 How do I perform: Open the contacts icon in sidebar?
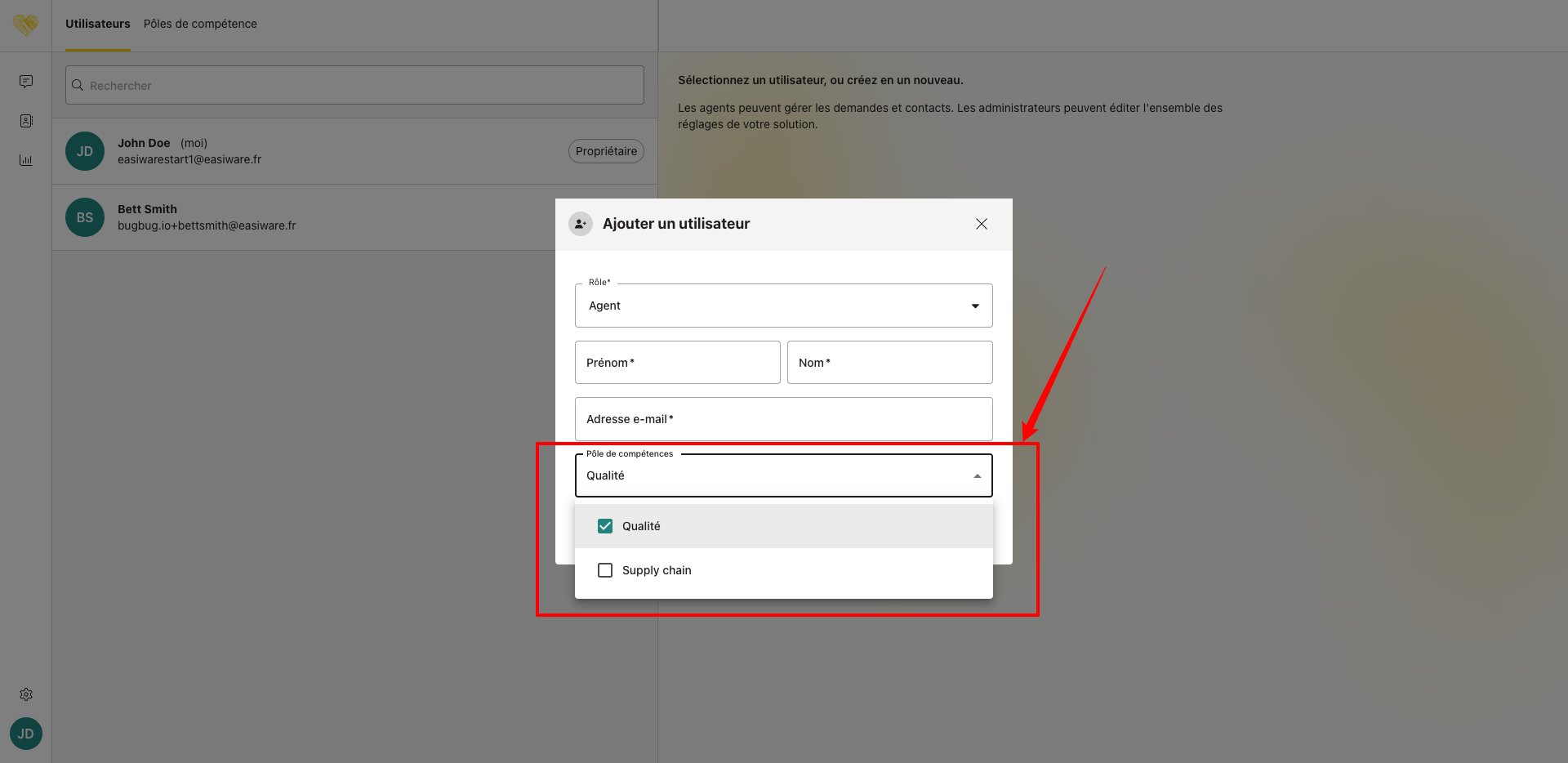click(x=26, y=121)
